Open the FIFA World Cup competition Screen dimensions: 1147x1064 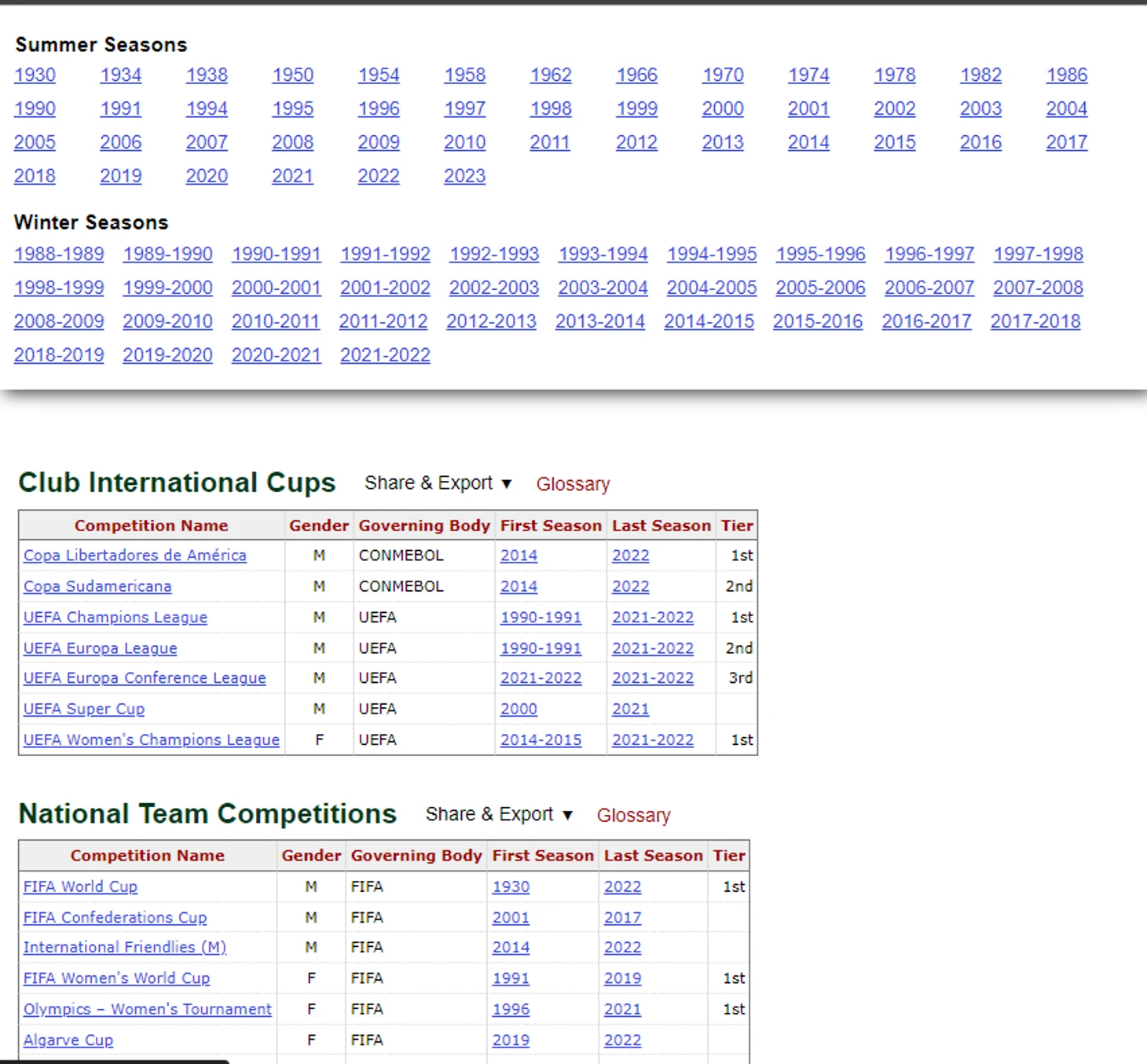[x=80, y=886]
